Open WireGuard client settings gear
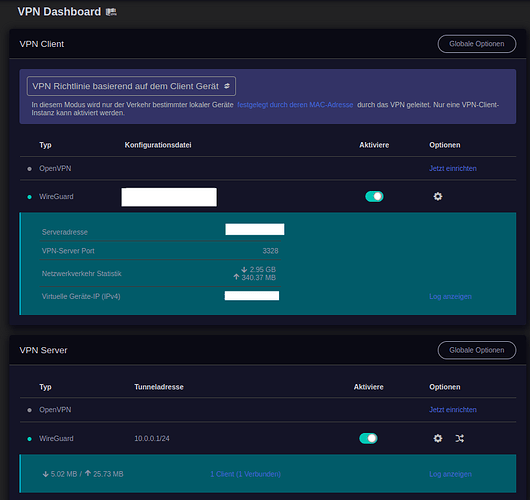 point(438,196)
